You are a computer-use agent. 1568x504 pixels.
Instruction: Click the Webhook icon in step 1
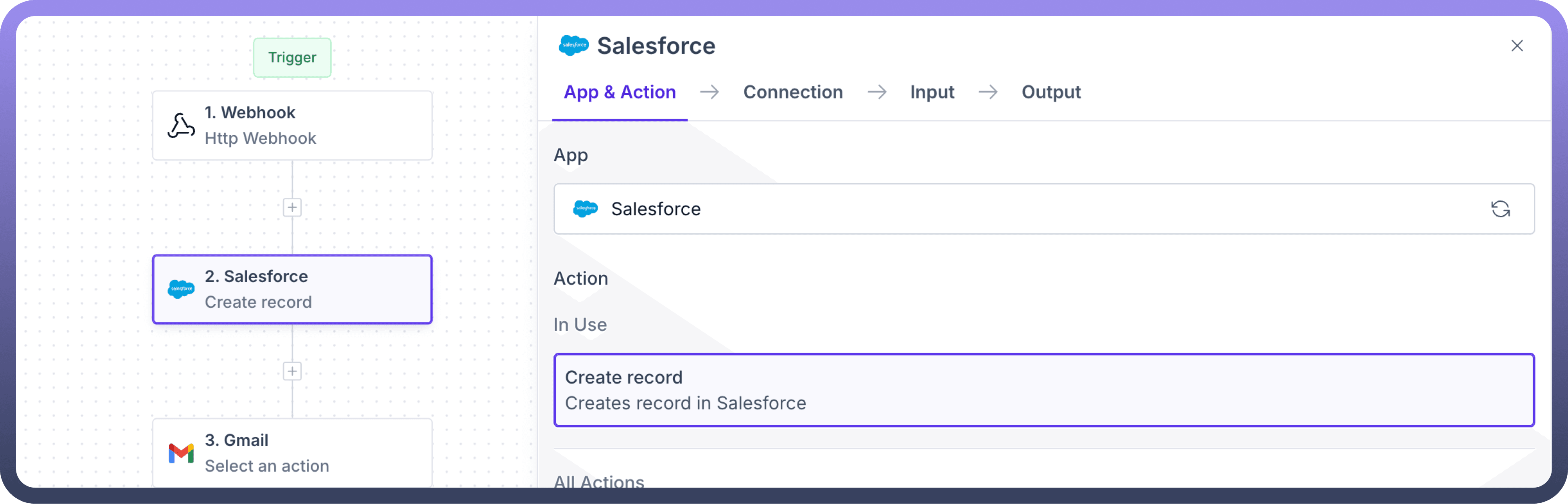[181, 126]
